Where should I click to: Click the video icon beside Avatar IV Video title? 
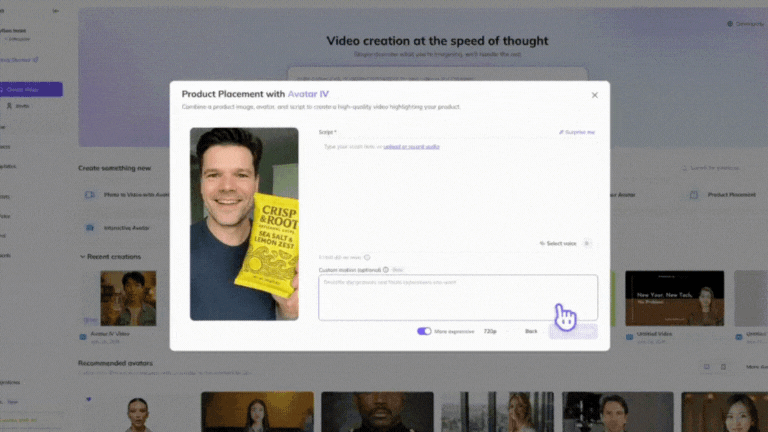(x=83, y=337)
